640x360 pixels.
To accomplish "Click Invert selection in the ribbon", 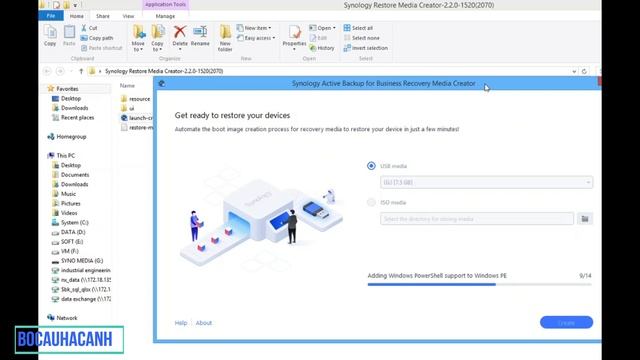I will pyautogui.click(x=365, y=48).
